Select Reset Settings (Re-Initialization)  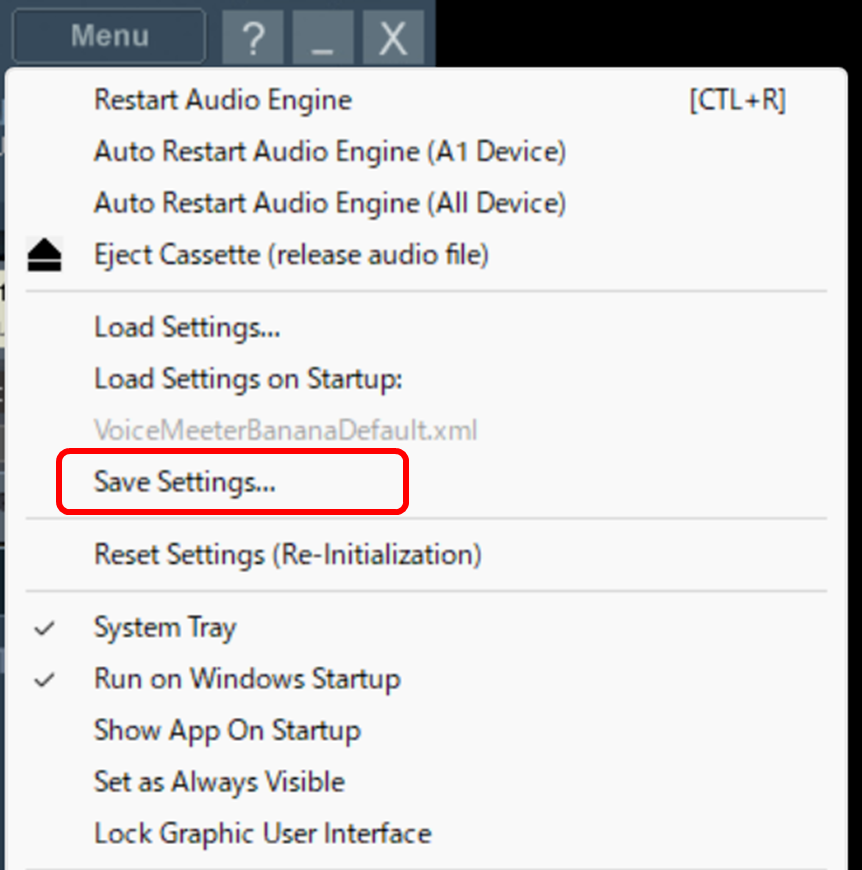click(287, 554)
